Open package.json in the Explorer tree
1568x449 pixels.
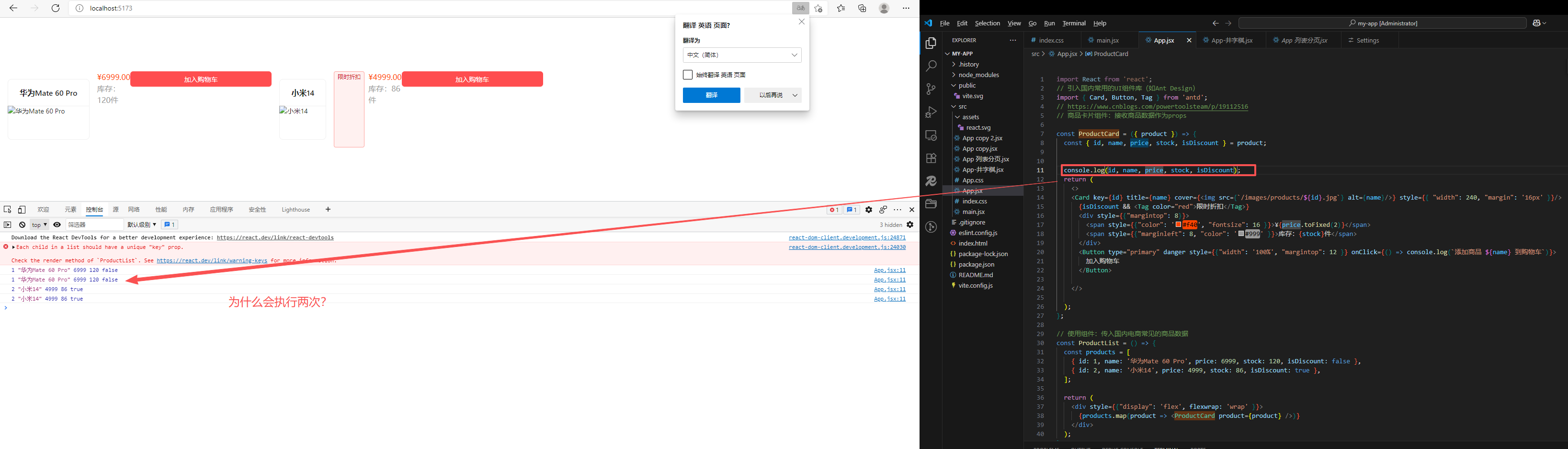pos(977,264)
